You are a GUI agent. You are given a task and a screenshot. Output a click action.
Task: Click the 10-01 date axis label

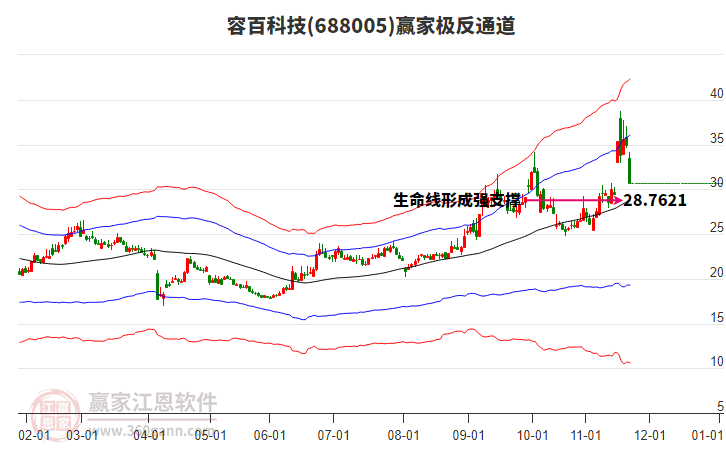[532, 435]
